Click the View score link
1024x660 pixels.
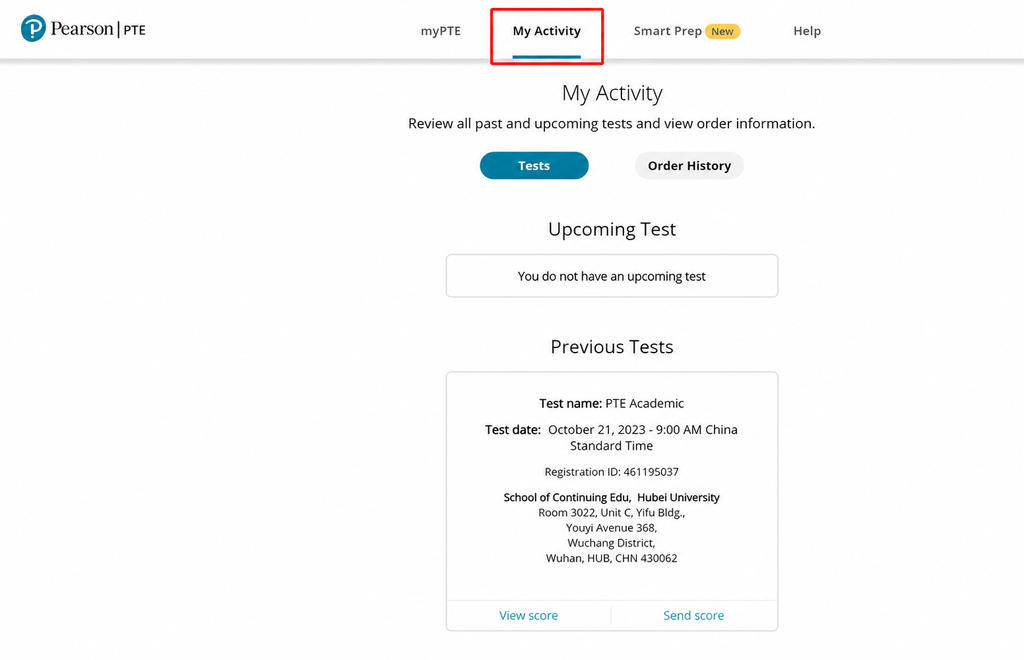pyautogui.click(x=528, y=616)
